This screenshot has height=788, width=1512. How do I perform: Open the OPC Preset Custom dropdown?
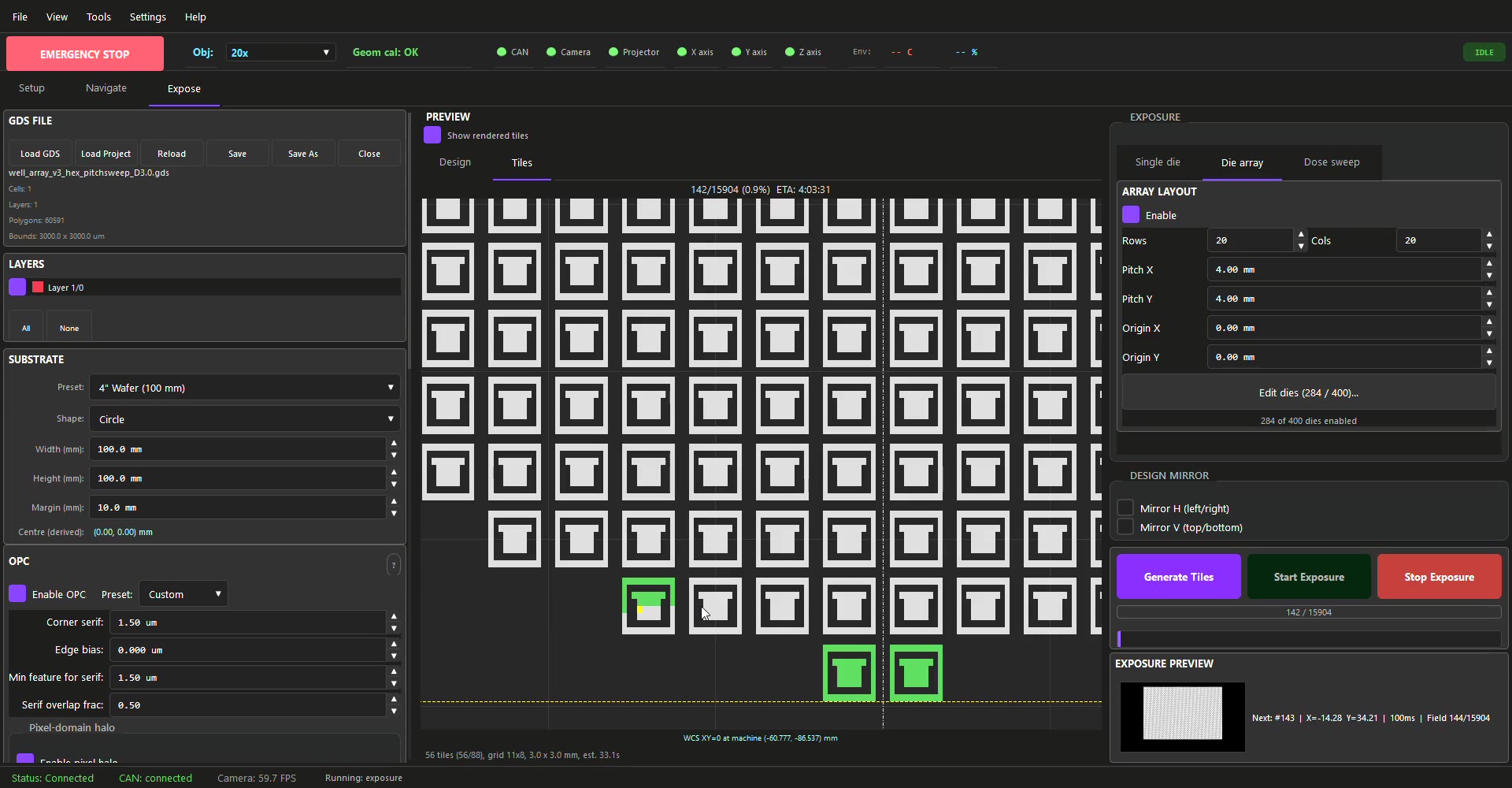[x=183, y=593]
